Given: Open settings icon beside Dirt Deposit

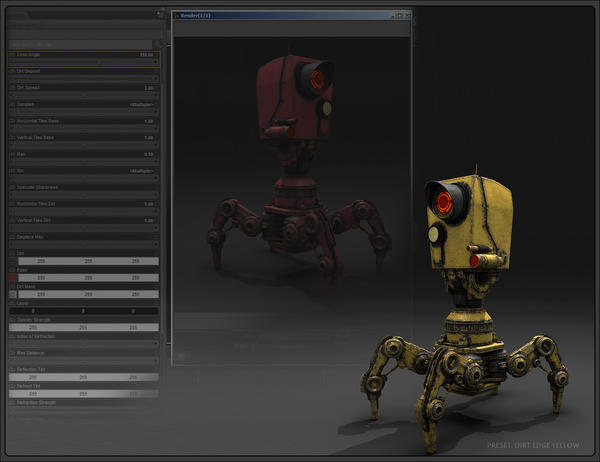Looking at the screenshot, I should (12, 71).
